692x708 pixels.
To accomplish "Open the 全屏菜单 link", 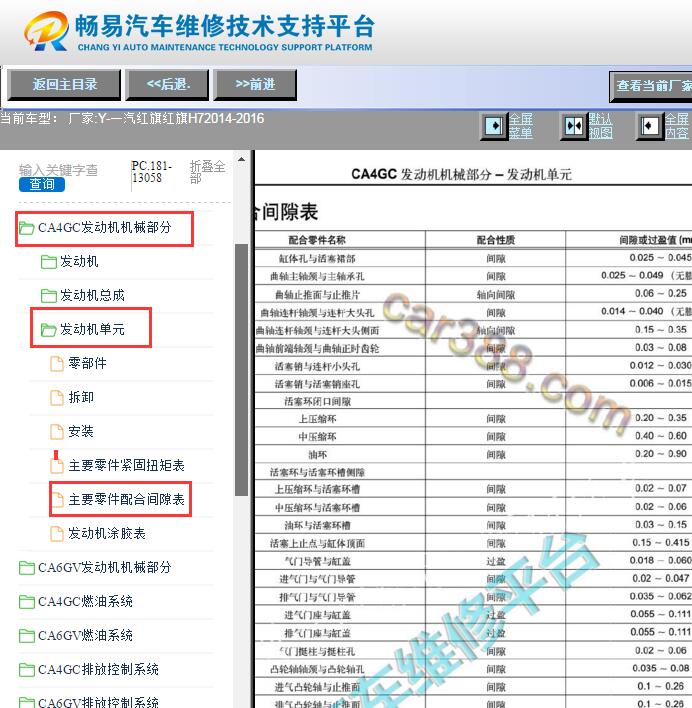I will [x=521, y=126].
